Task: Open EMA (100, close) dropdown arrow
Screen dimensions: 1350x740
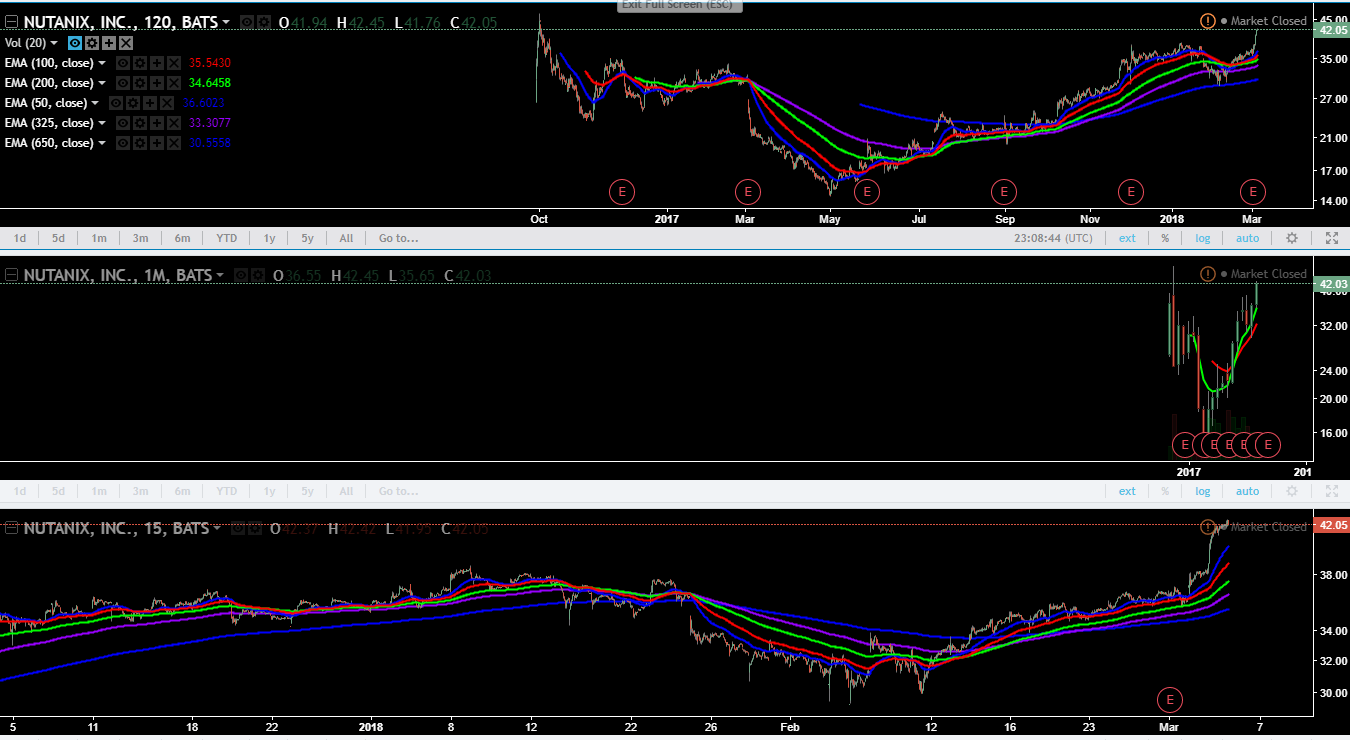Action: (x=102, y=63)
